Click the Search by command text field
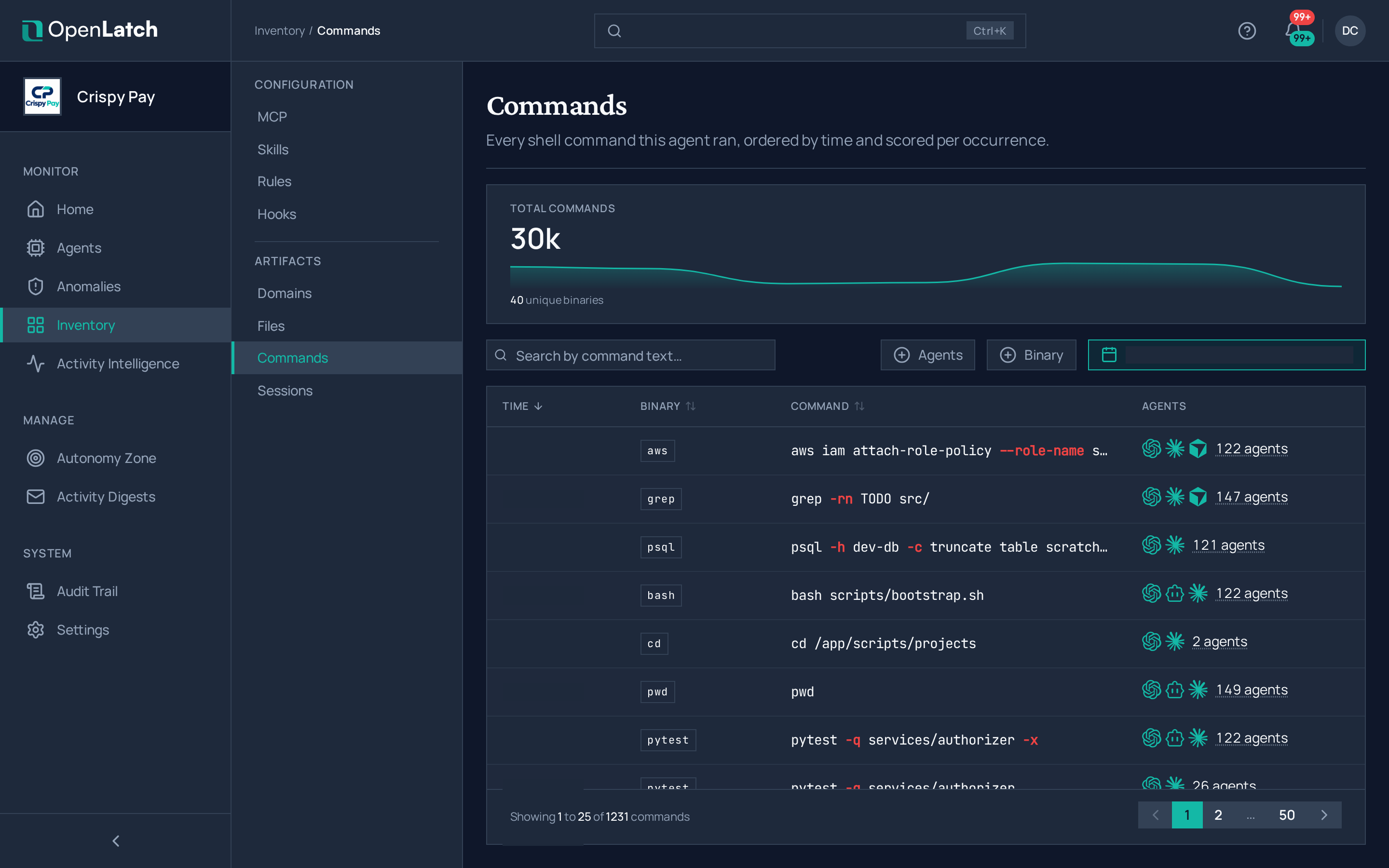Image resolution: width=1389 pixels, height=868 pixels. pos(630,355)
